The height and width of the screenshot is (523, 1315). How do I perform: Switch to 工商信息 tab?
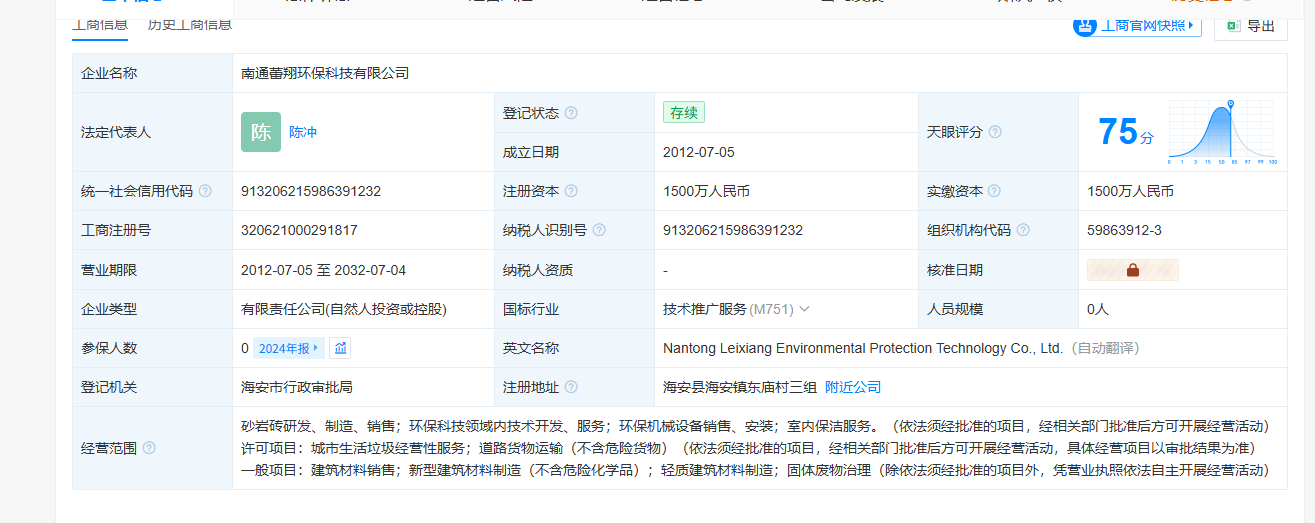(100, 24)
